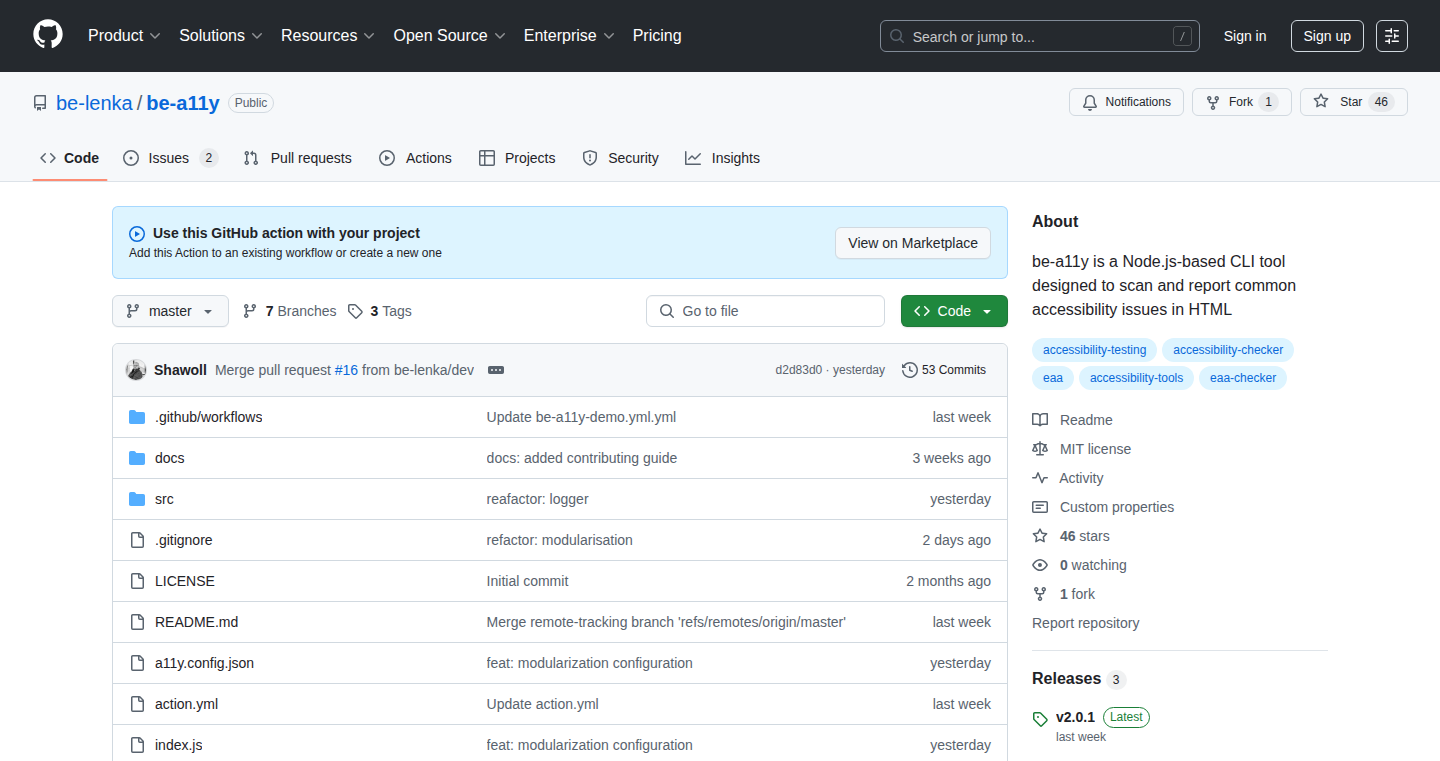The width and height of the screenshot is (1440, 761).
Task: Open the Resources dropdown menu
Action: 328,36
